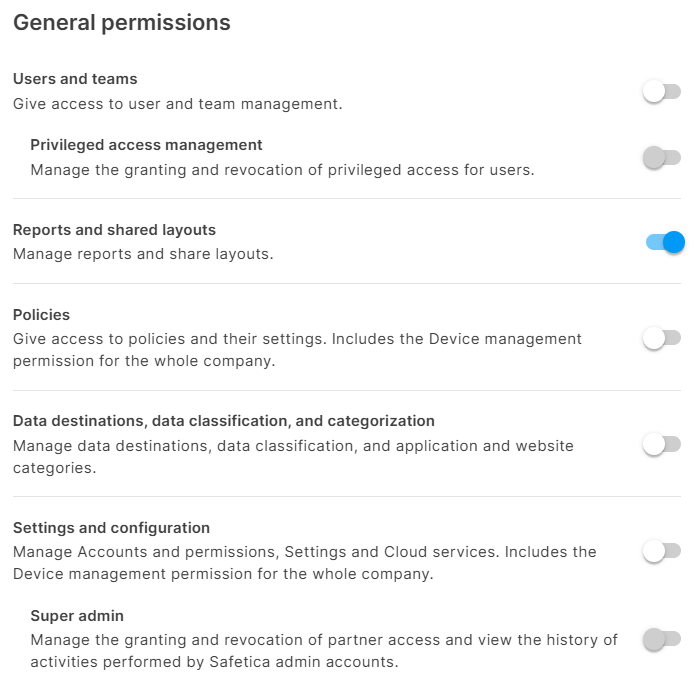Click the General permissions heading

click(122, 22)
